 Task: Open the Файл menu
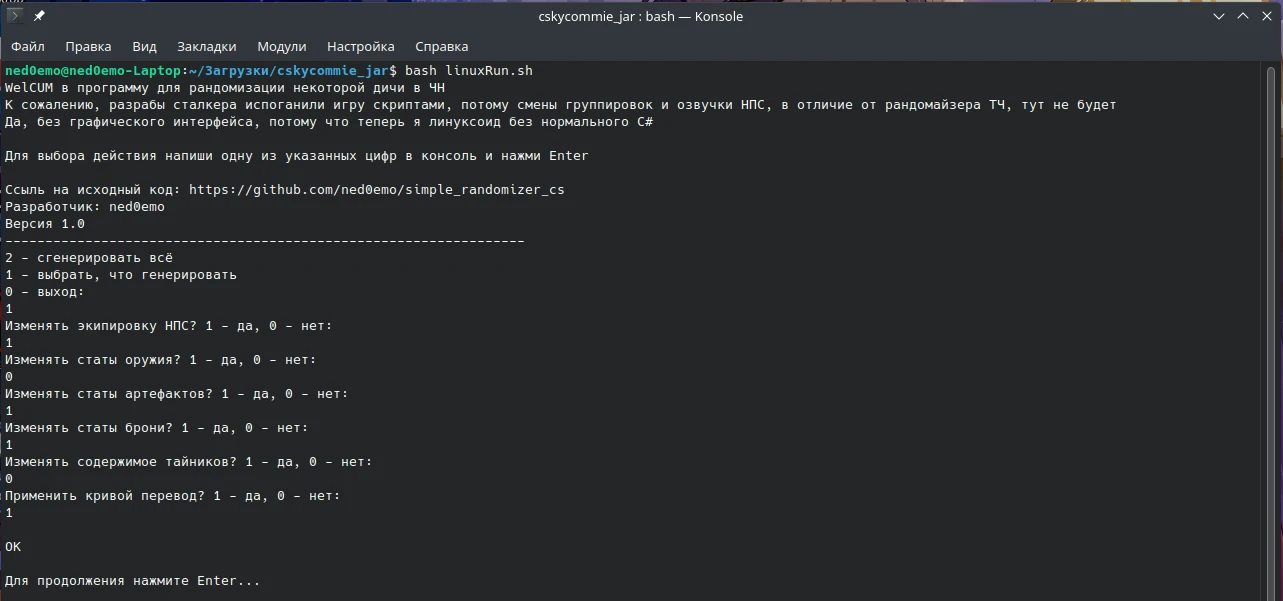[28, 46]
